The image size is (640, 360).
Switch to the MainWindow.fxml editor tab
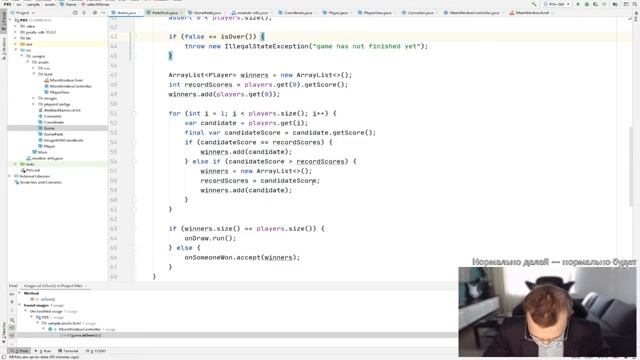[531, 13]
